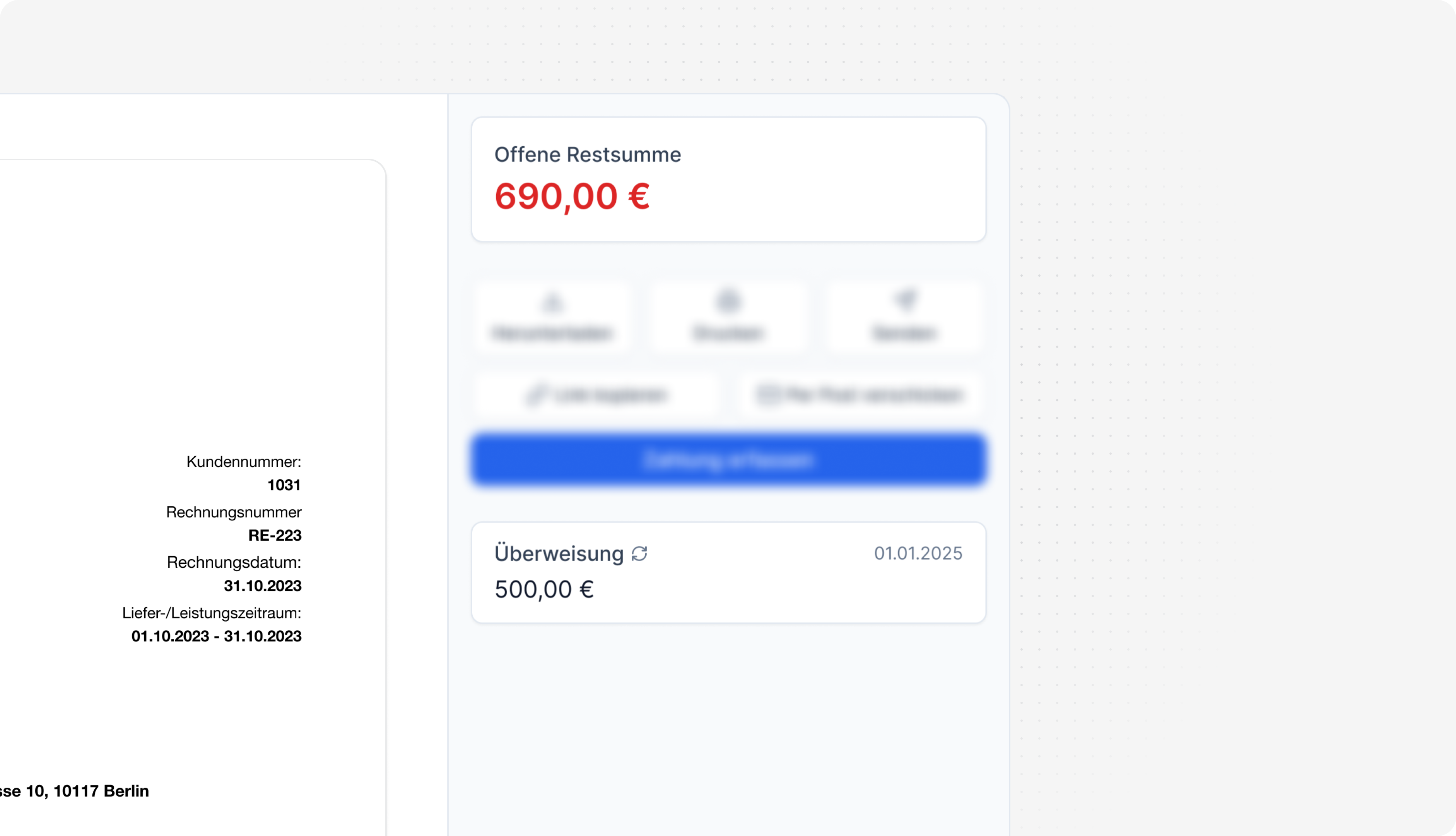The height and width of the screenshot is (836, 1456).
Task: Click the payment date 01.01.2025
Action: click(918, 553)
